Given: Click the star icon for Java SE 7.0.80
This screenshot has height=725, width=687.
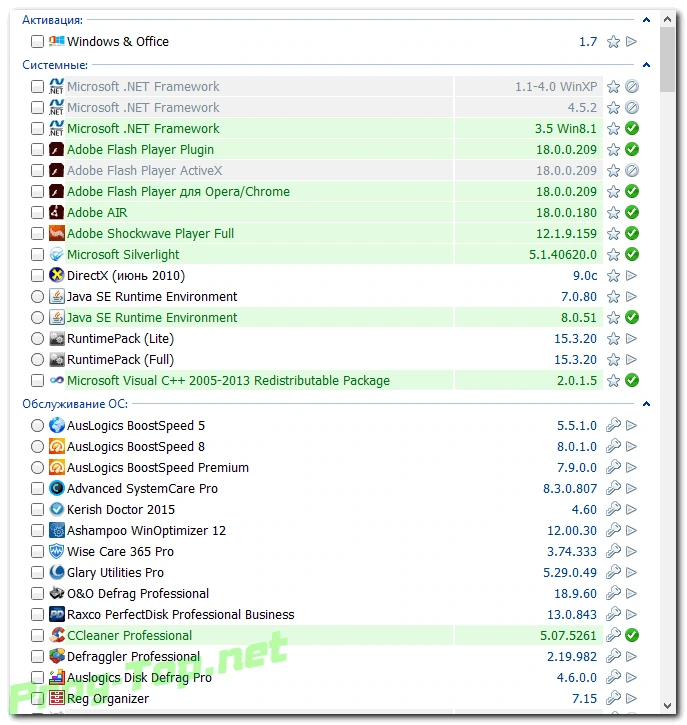Looking at the screenshot, I should pyautogui.click(x=613, y=297).
